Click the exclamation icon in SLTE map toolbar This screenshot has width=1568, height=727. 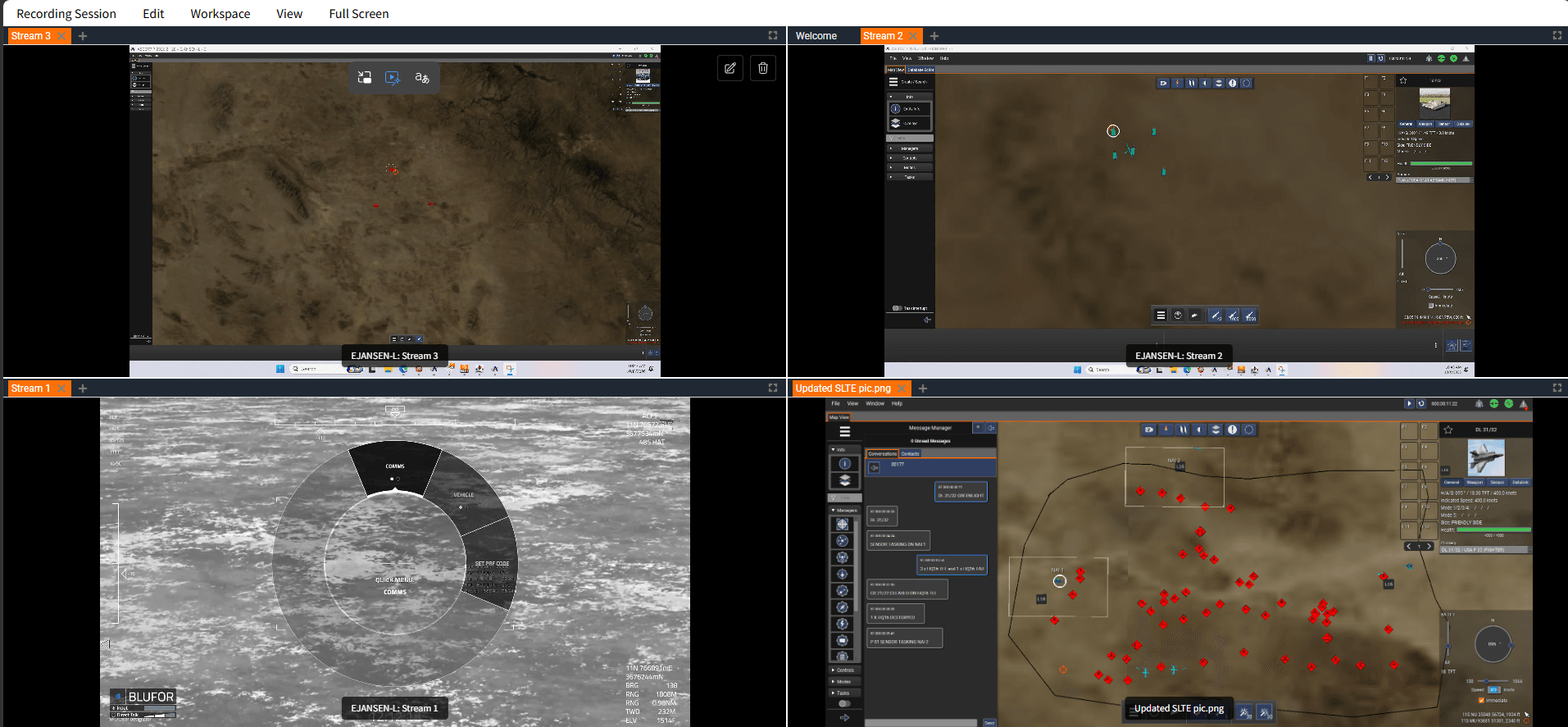click(1232, 429)
